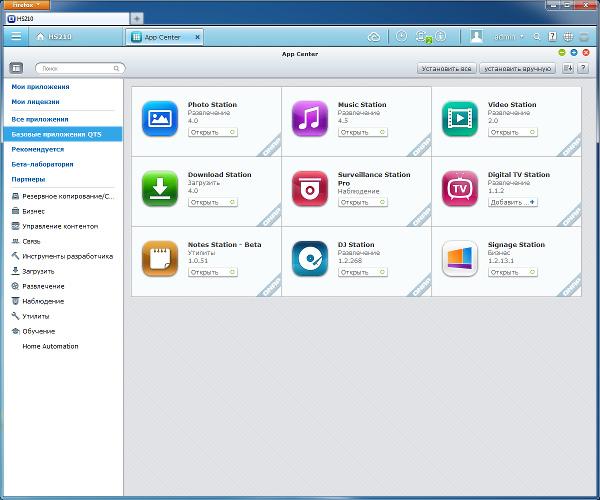Click the Photo Station app icon
600x500 pixels.
point(160,118)
